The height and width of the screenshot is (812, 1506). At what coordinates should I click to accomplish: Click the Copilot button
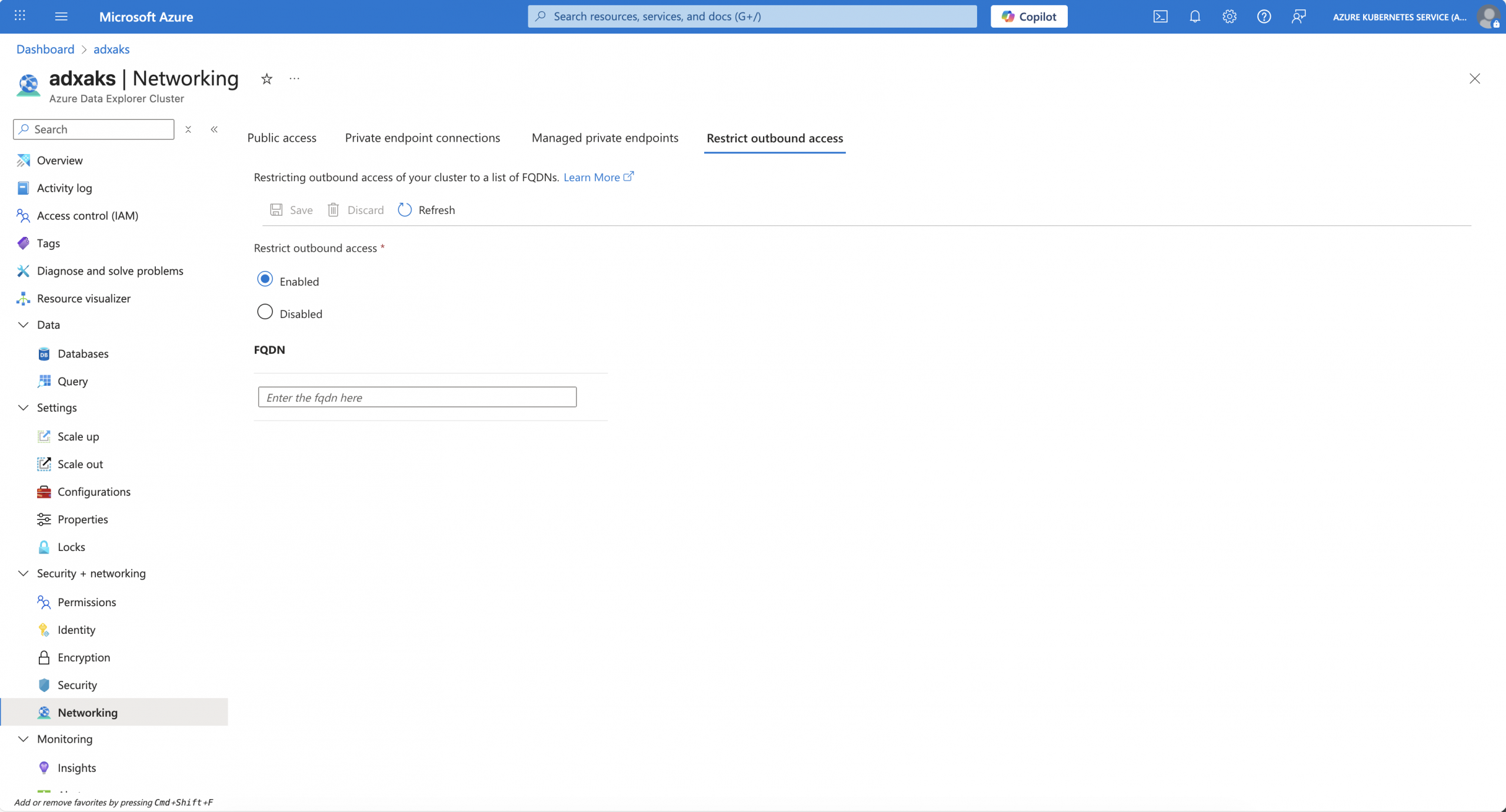pos(1029,16)
